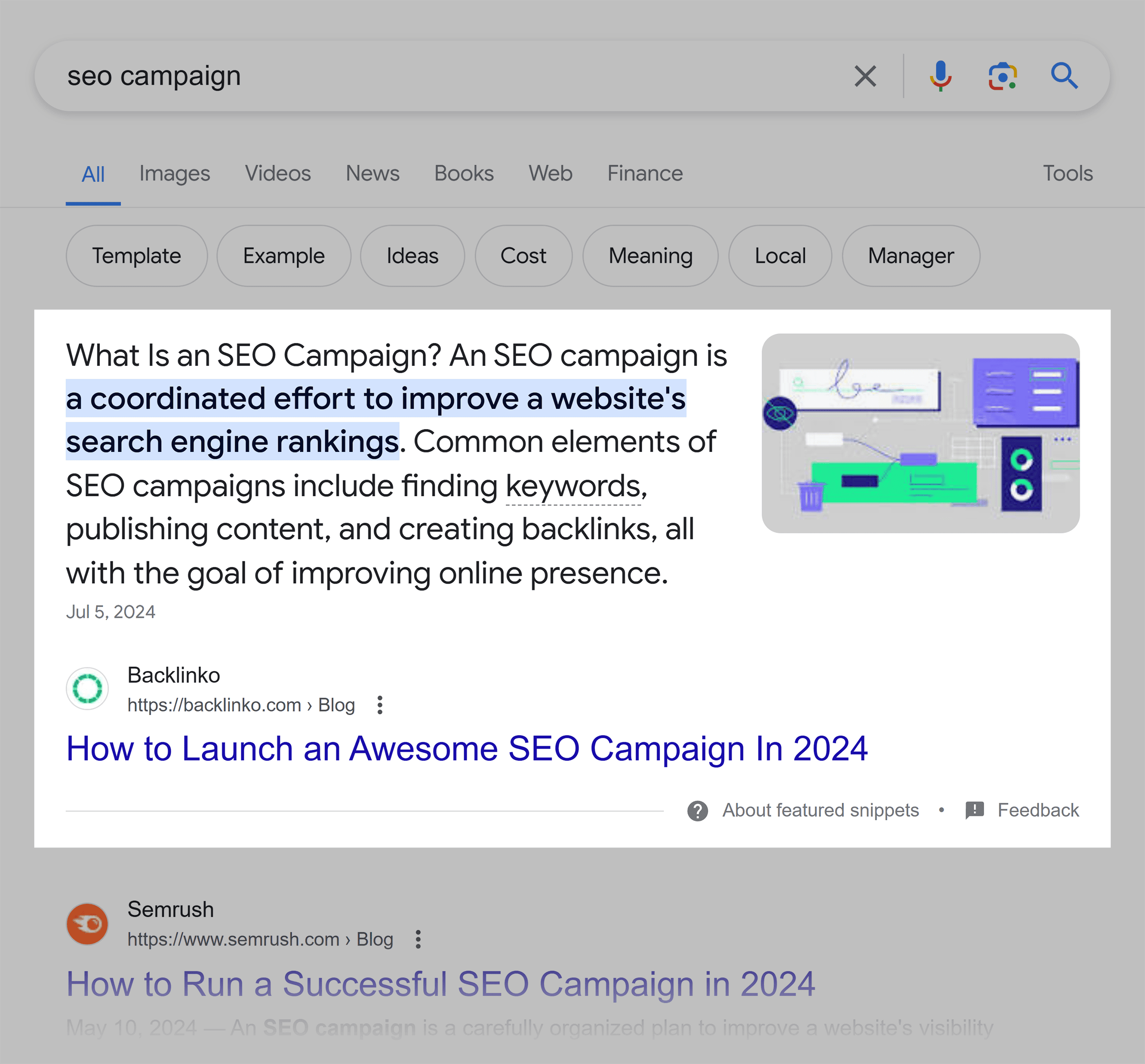Click the Semrush site name
Viewport: 1145px width, 1064px height.
coord(170,910)
